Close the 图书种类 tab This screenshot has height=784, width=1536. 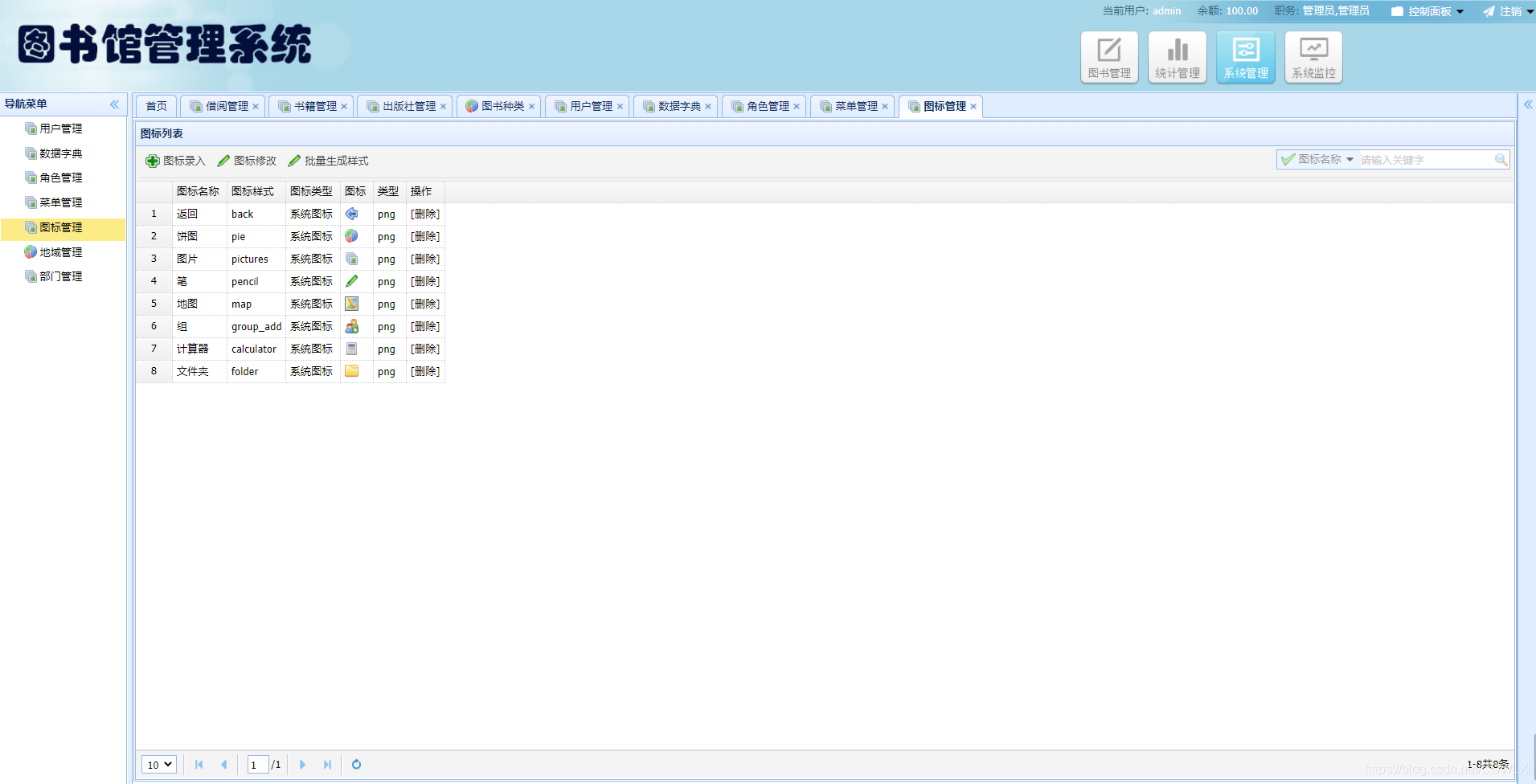tap(531, 106)
